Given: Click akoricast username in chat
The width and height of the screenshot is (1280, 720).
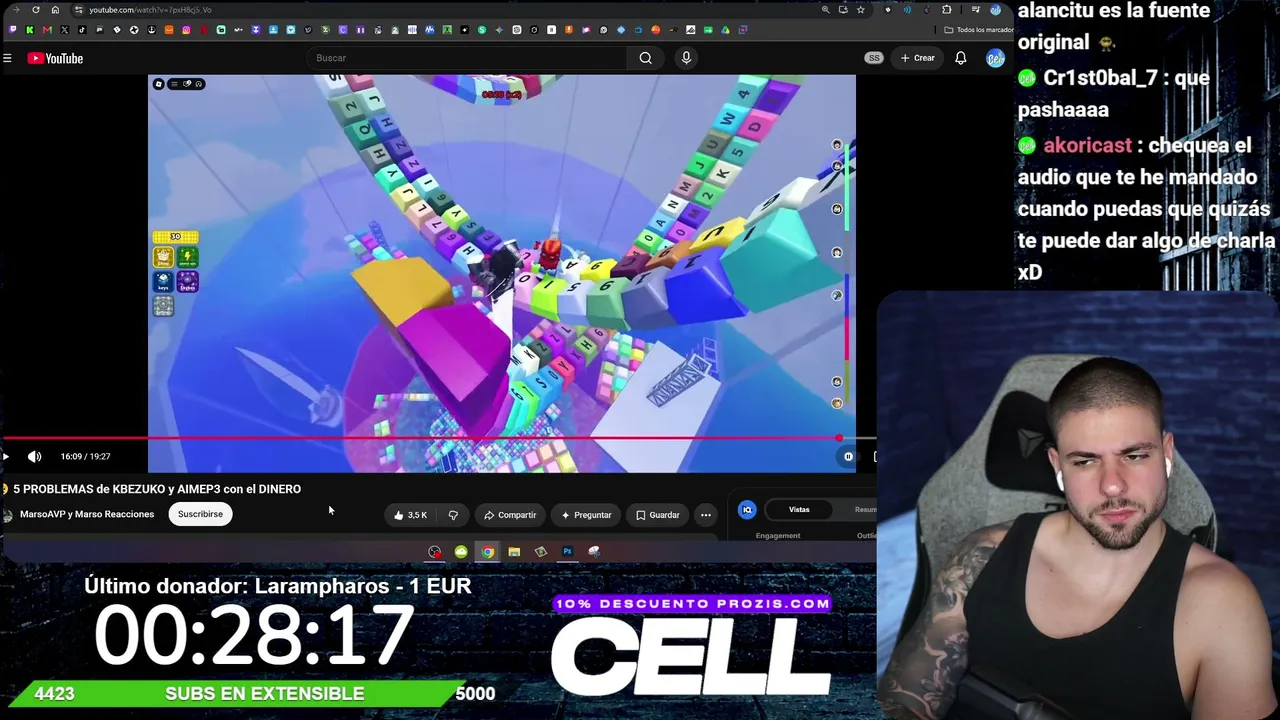Looking at the screenshot, I should click(x=1088, y=146).
